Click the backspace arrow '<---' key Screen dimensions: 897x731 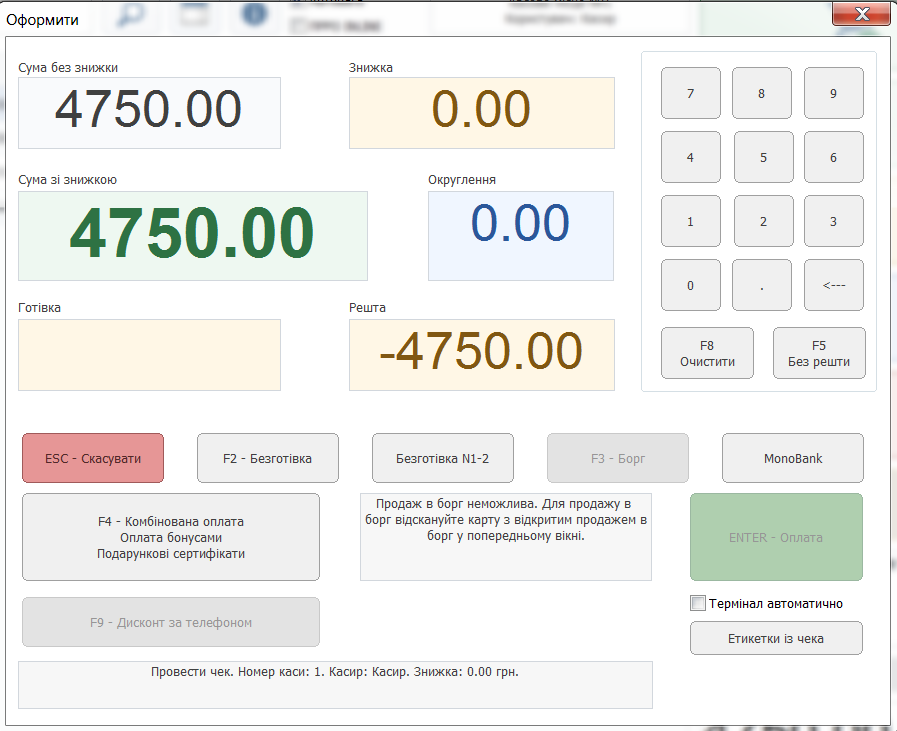click(834, 285)
